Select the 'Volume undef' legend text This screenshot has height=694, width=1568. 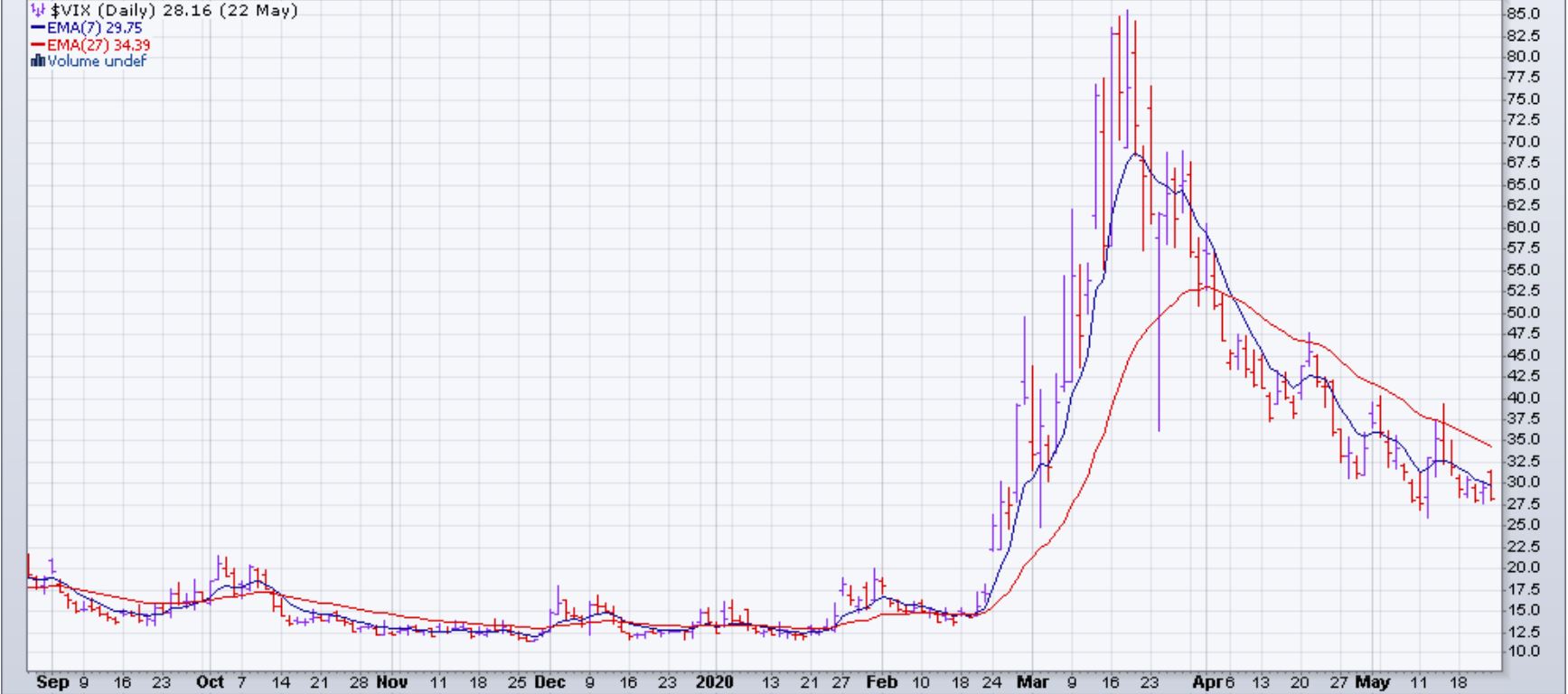point(96,61)
